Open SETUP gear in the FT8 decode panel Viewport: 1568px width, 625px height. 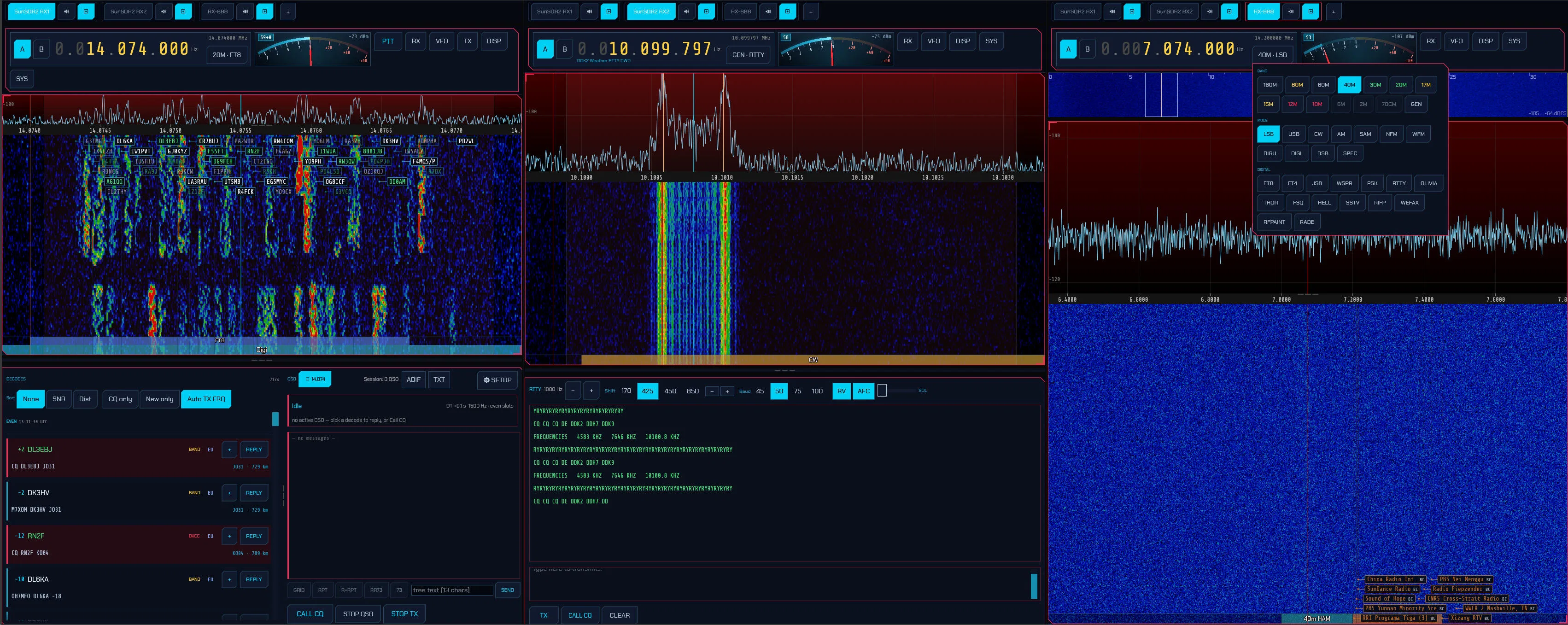(497, 380)
